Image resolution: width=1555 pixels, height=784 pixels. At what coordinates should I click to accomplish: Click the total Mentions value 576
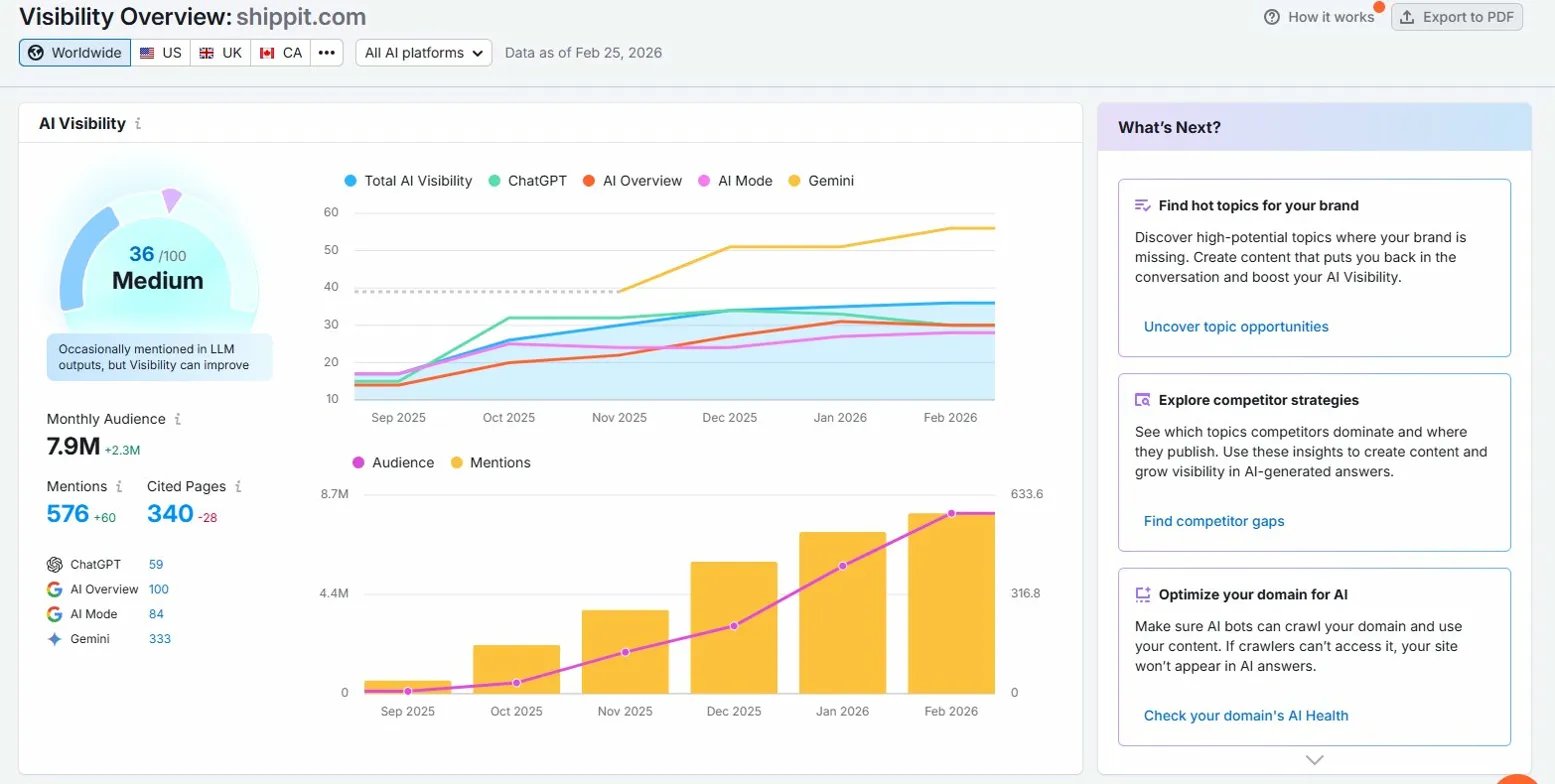click(x=68, y=514)
